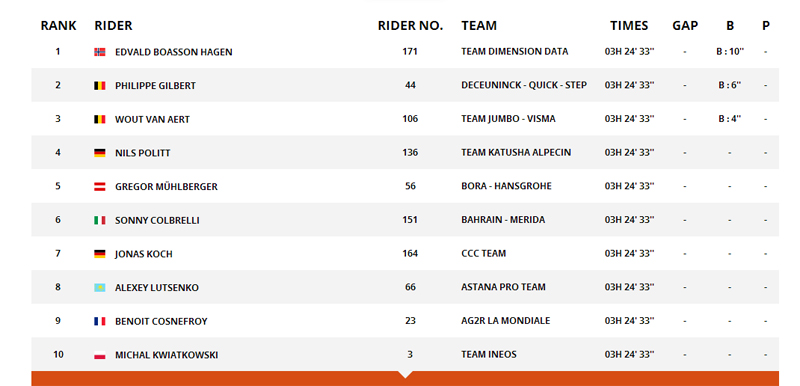Click the Astana Pro Team link
This screenshot has height=386, width=800.
pos(503,287)
